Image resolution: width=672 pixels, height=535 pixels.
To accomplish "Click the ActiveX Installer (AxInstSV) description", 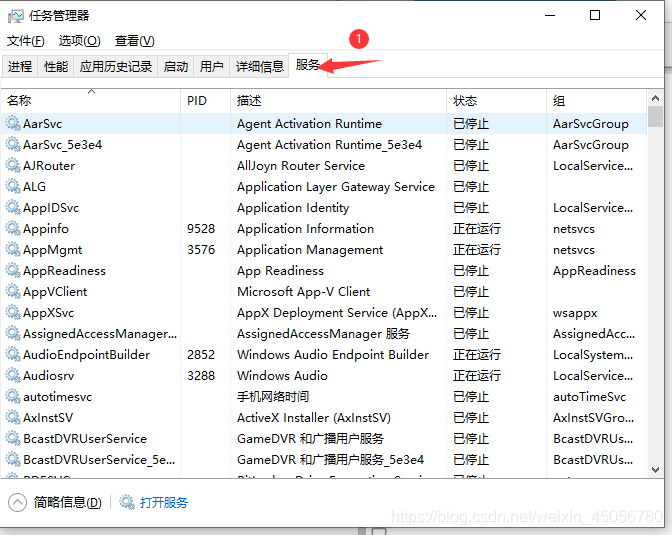I will pos(314,418).
